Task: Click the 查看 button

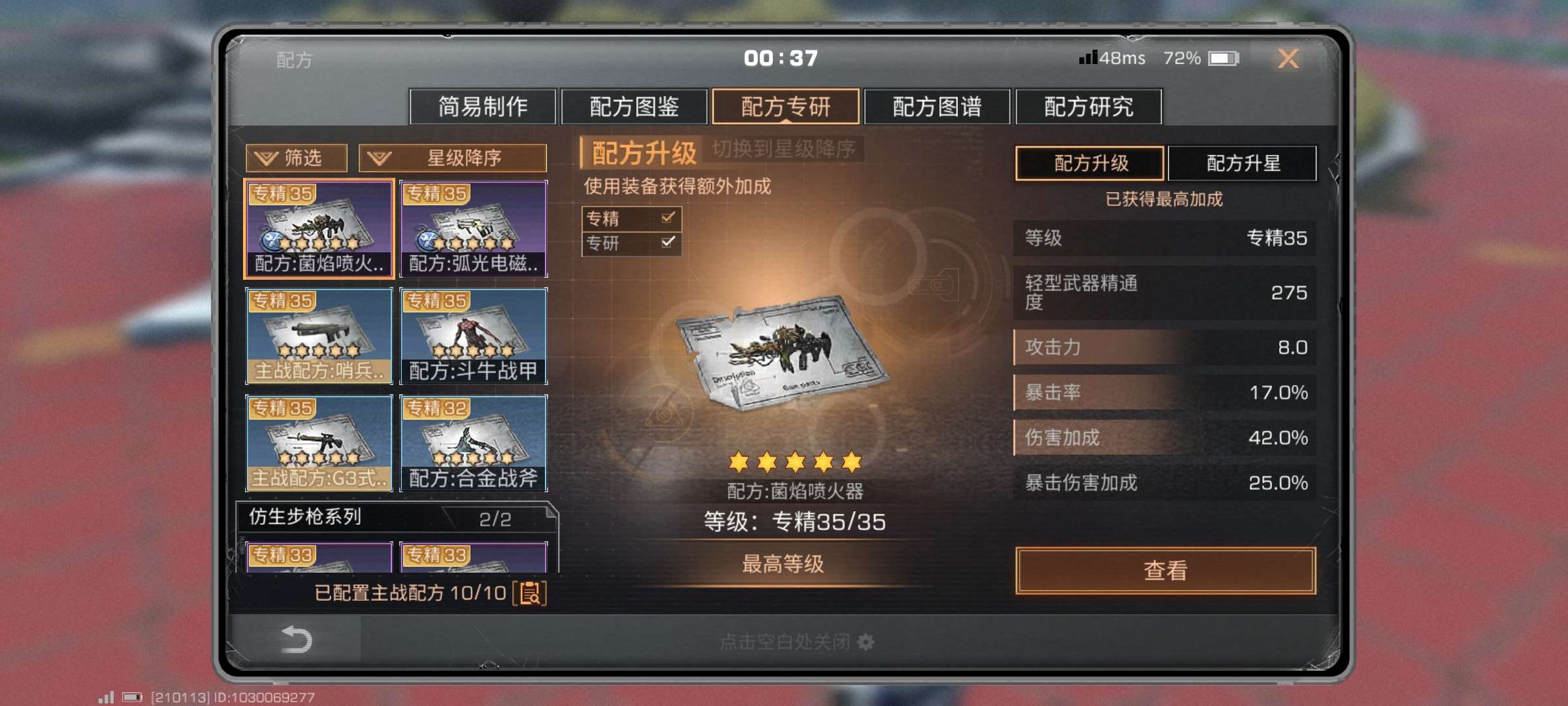Action: click(x=1166, y=571)
